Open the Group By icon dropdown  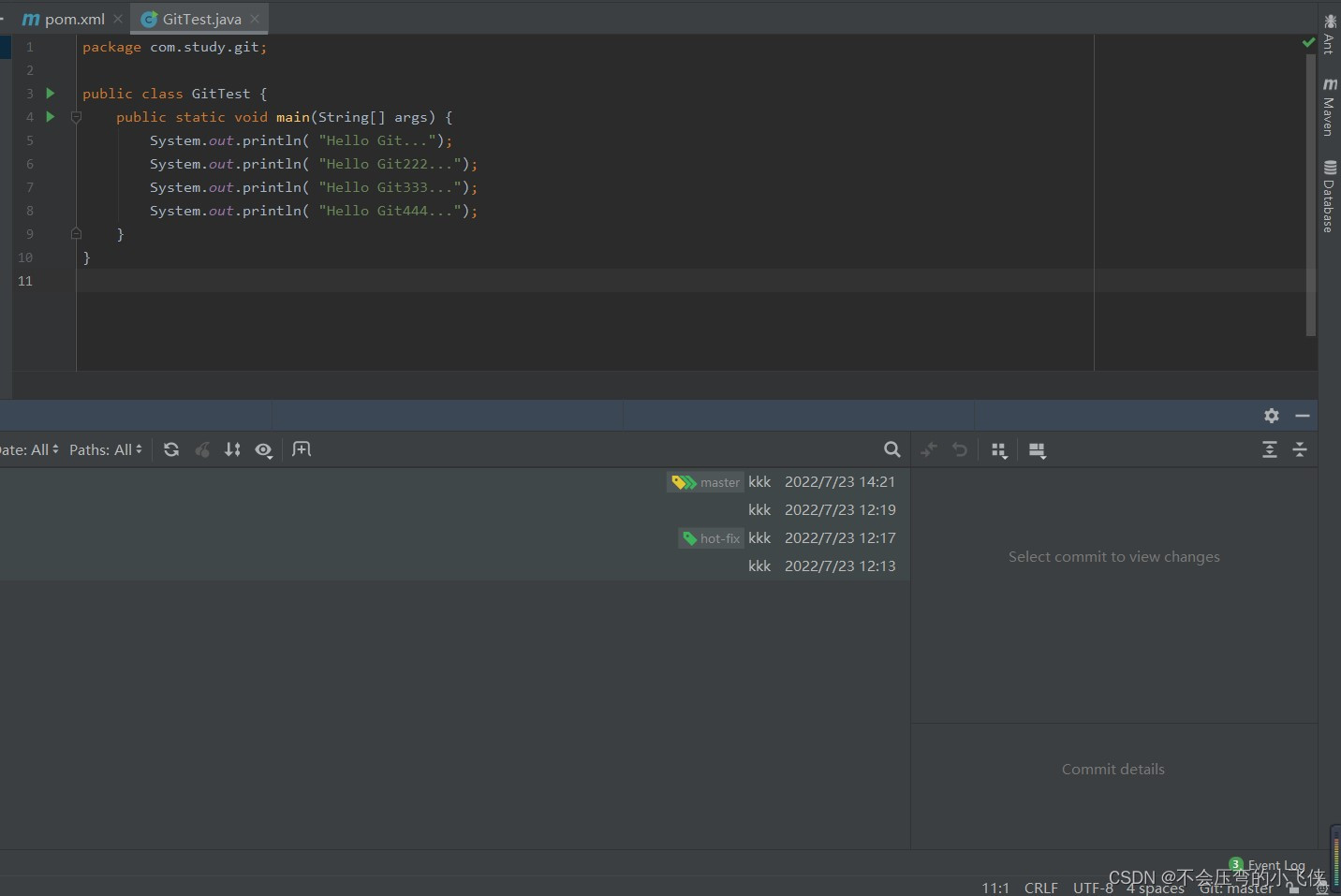pos(999,450)
